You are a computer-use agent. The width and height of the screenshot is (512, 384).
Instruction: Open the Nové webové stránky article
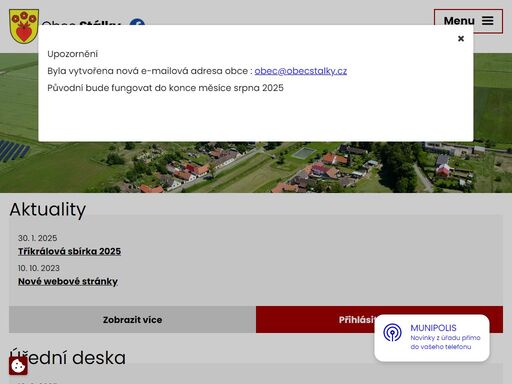click(68, 281)
